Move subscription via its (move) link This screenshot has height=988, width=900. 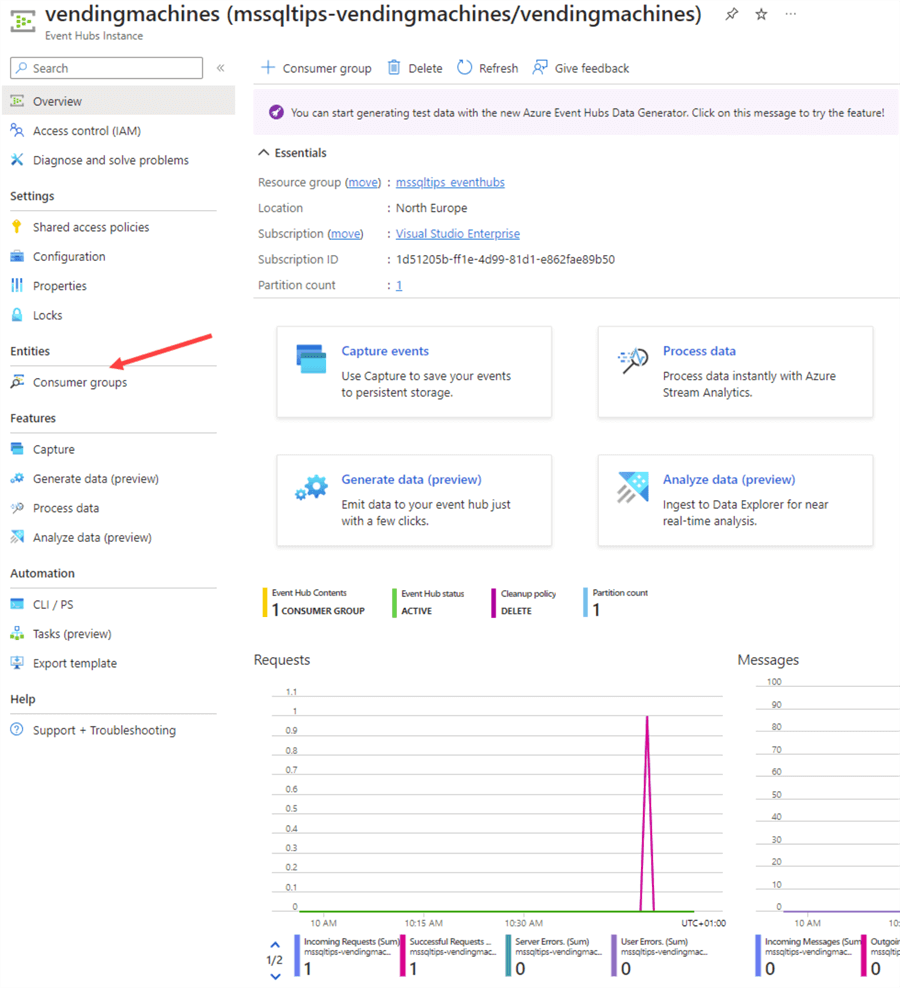tap(345, 234)
